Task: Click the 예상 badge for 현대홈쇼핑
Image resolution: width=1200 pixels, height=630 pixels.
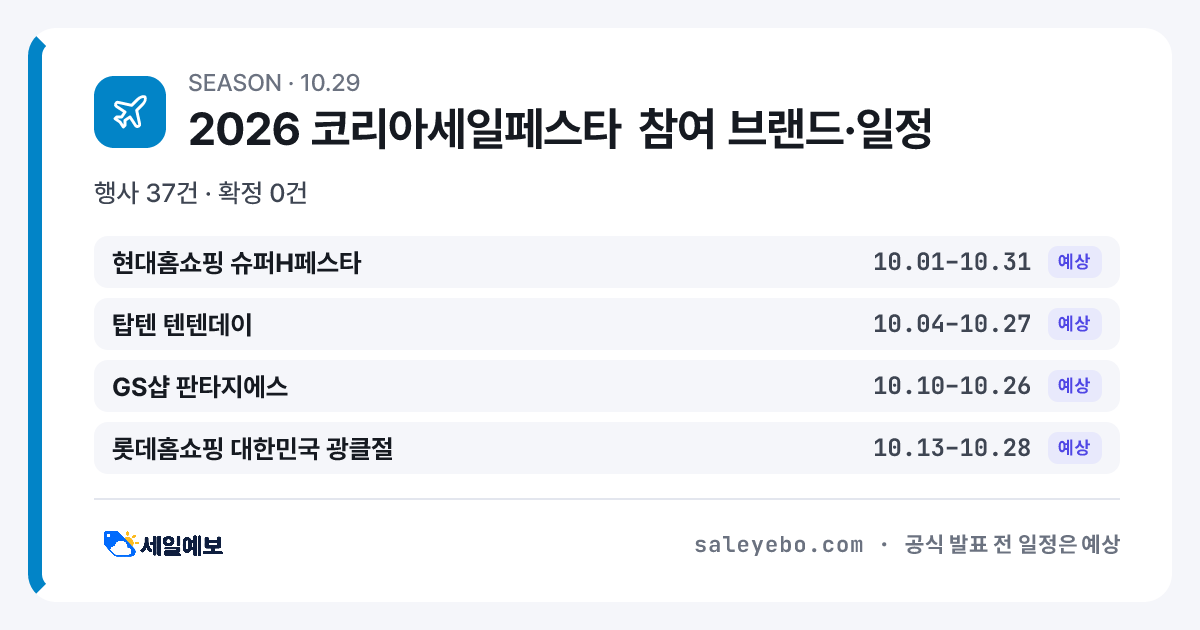Action: (x=1074, y=262)
